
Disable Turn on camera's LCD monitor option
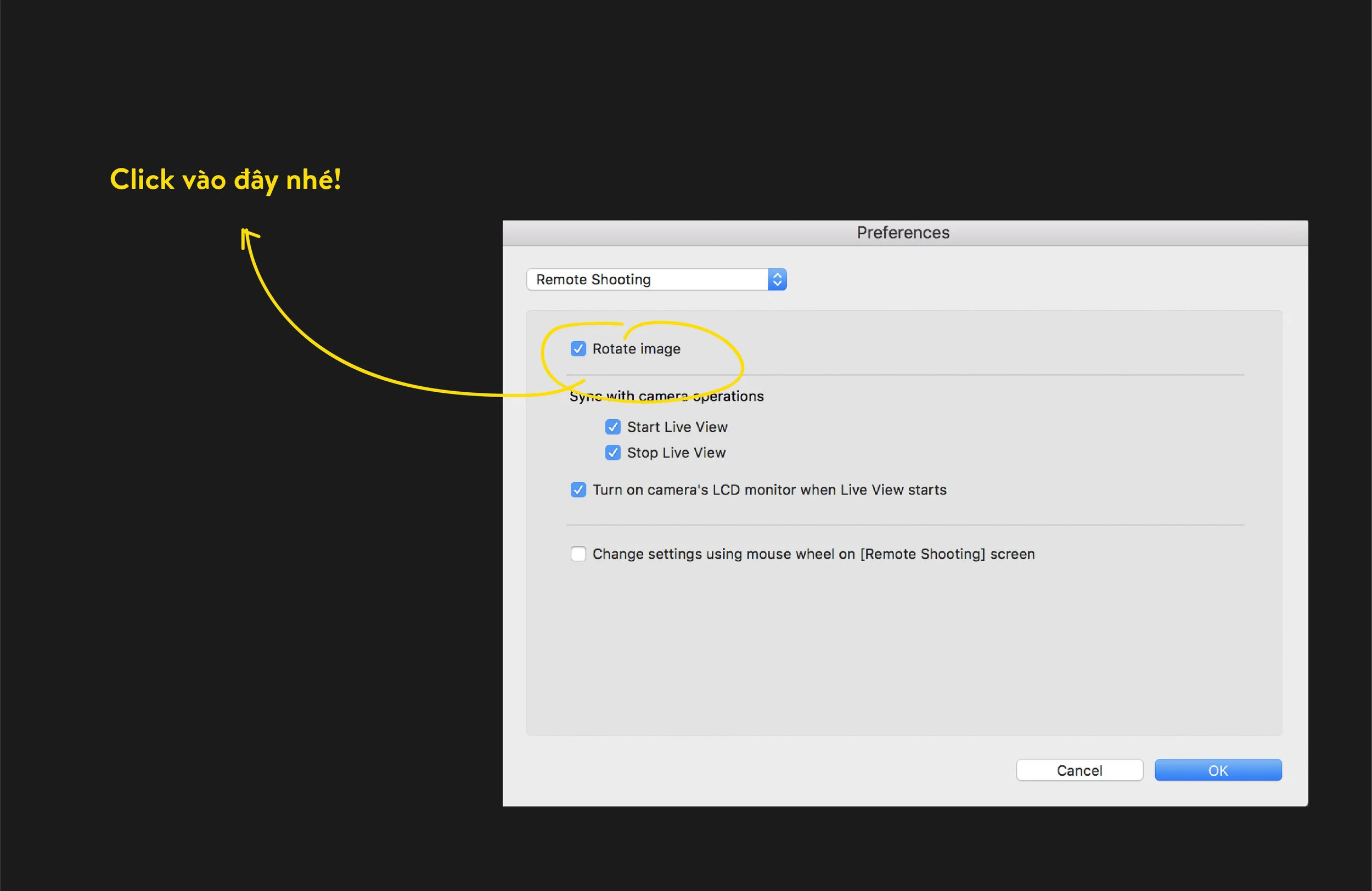pos(578,490)
